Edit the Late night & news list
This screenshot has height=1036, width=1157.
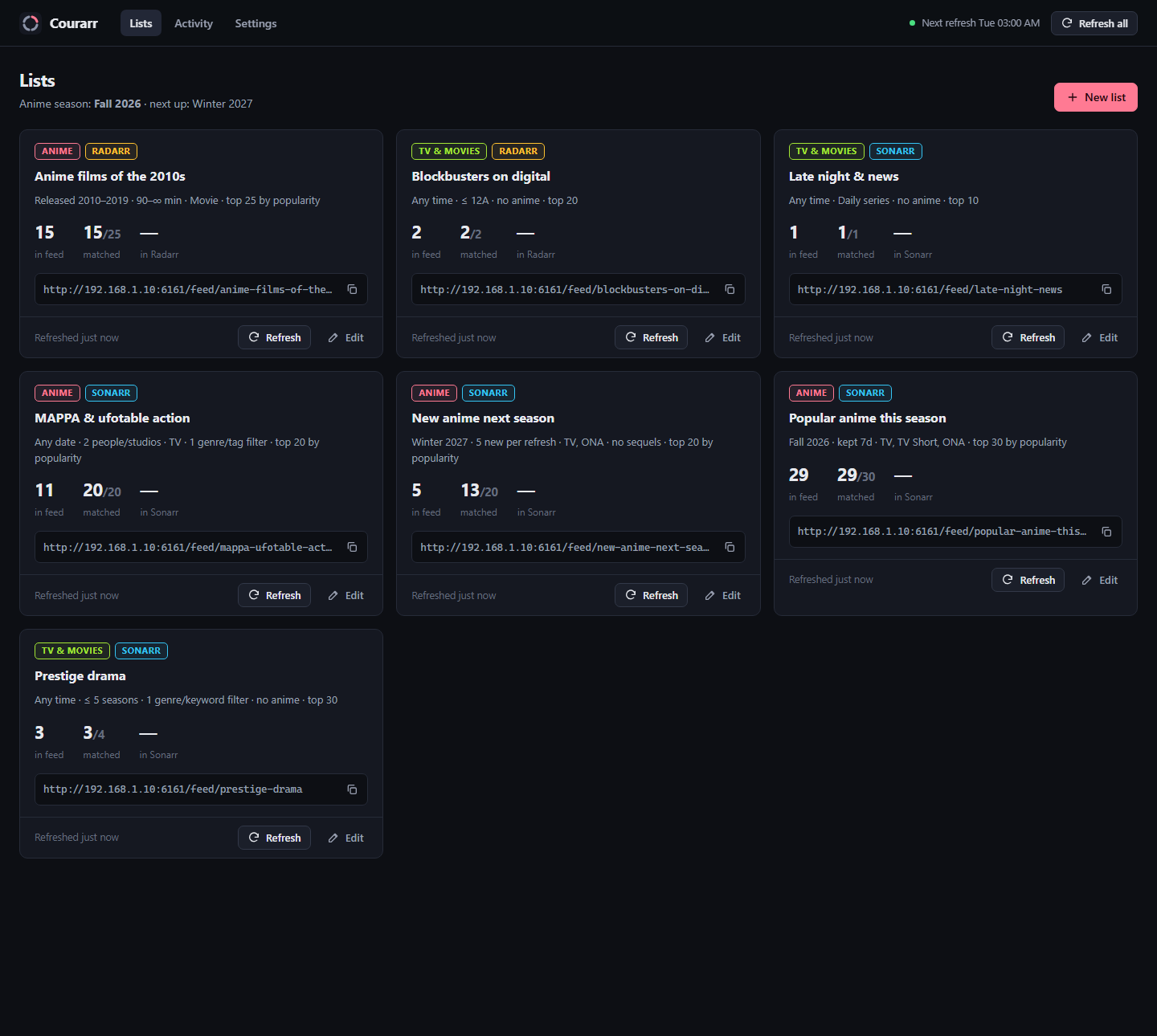[1100, 337]
